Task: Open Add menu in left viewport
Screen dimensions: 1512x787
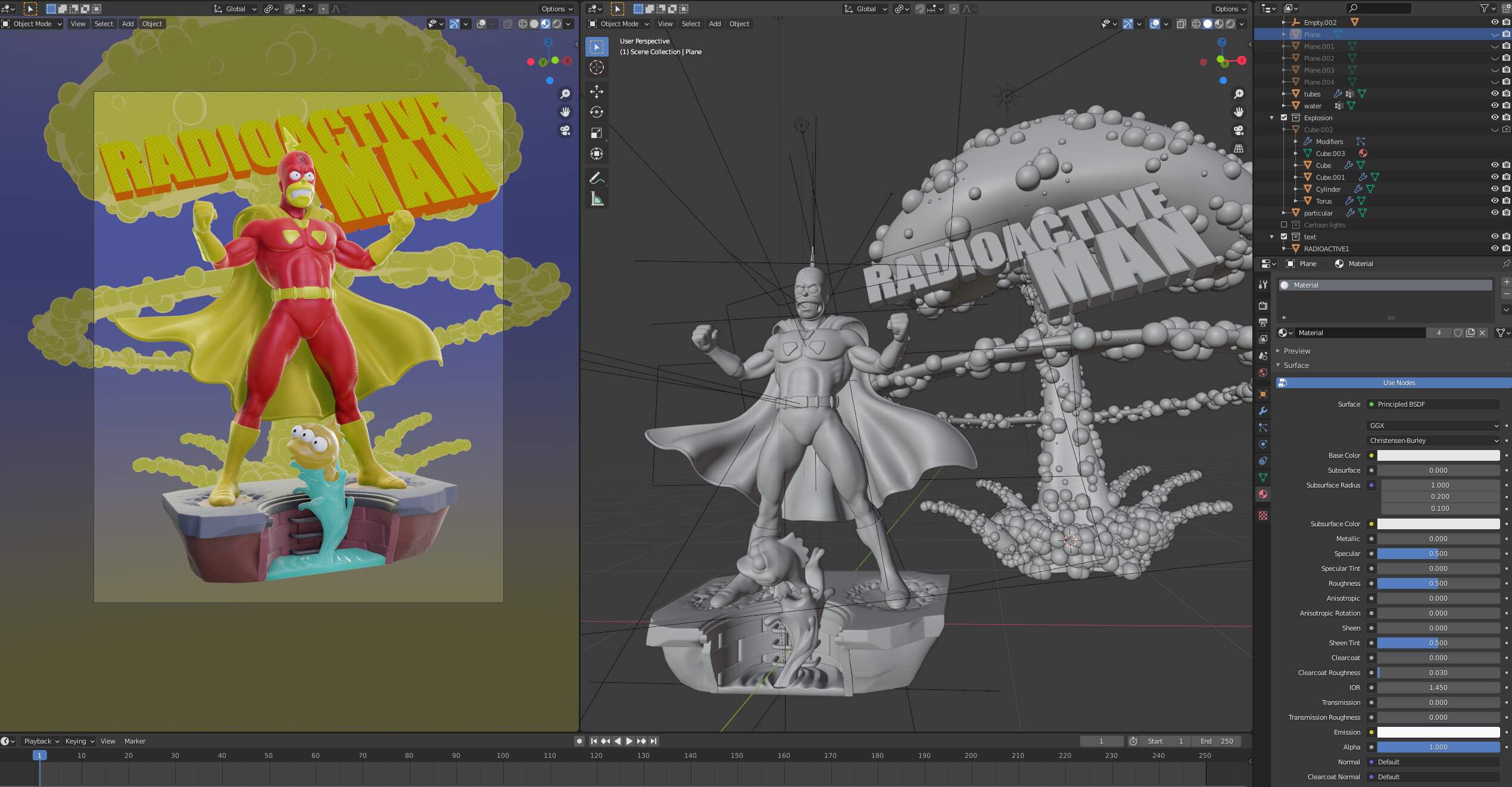Action: coord(127,24)
